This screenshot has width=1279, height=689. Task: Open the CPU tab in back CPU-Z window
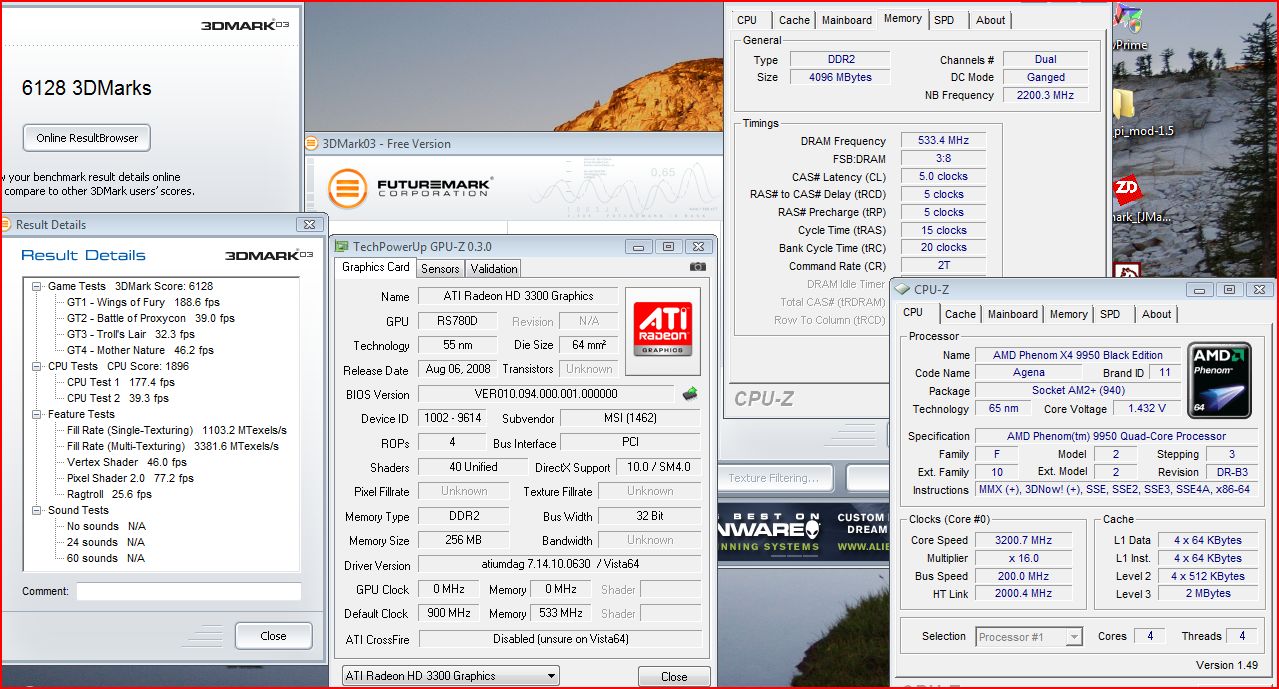(747, 20)
